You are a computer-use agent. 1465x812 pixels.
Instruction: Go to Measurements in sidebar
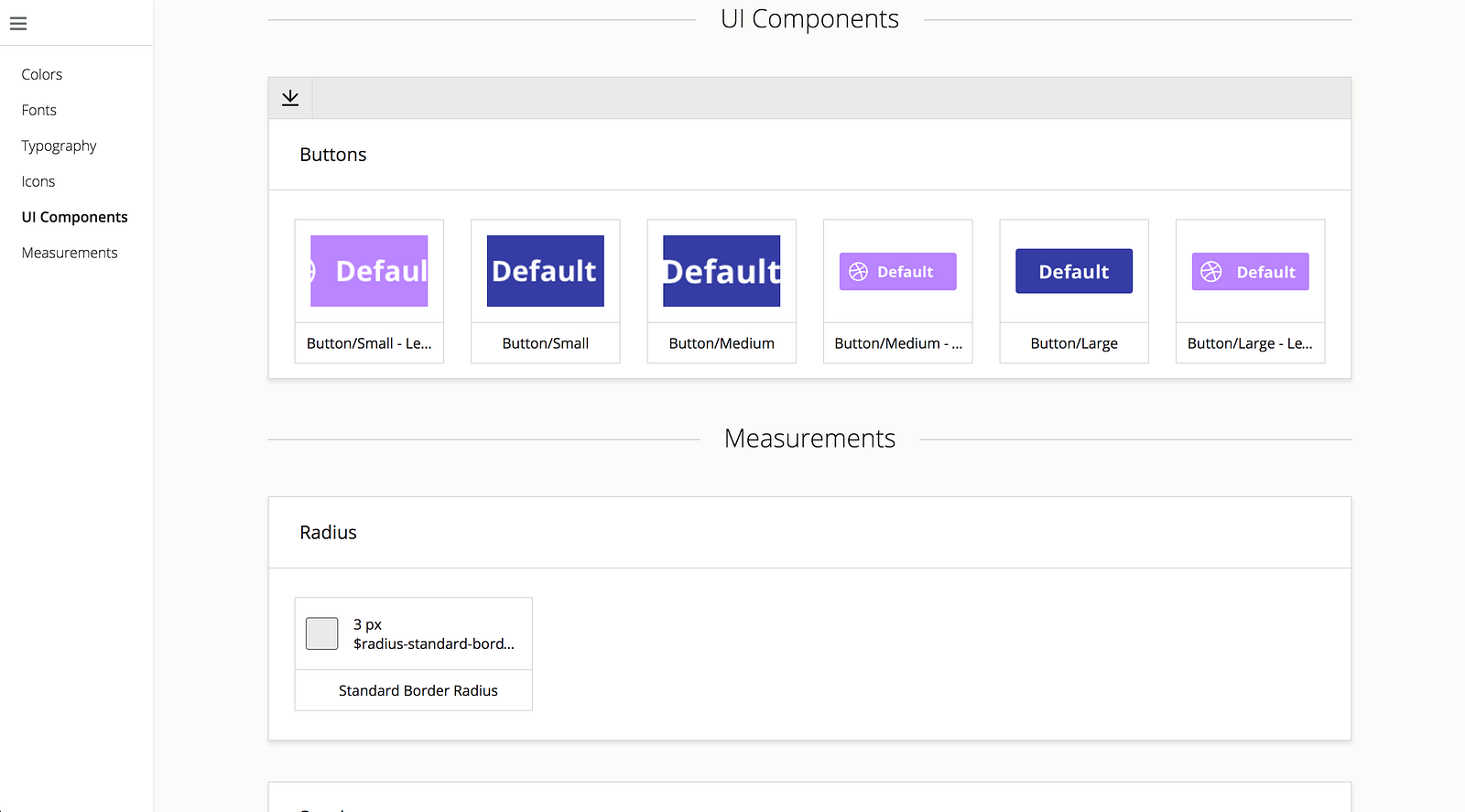tap(70, 253)
